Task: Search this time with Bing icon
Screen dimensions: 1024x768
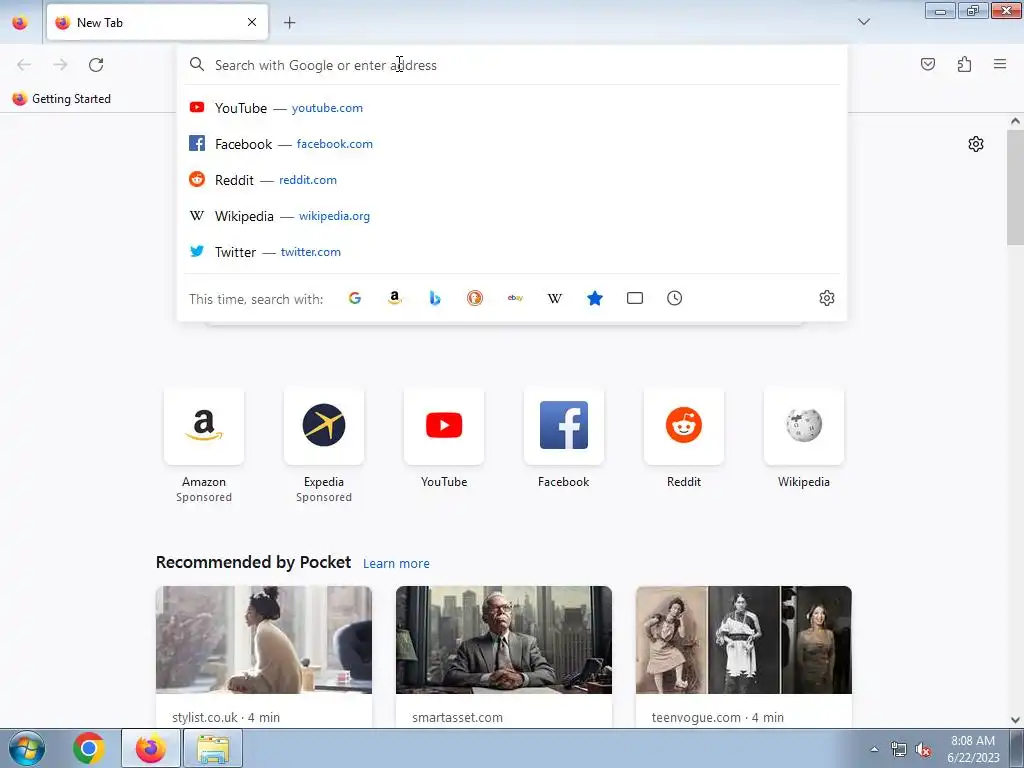Action: point(435,298)
